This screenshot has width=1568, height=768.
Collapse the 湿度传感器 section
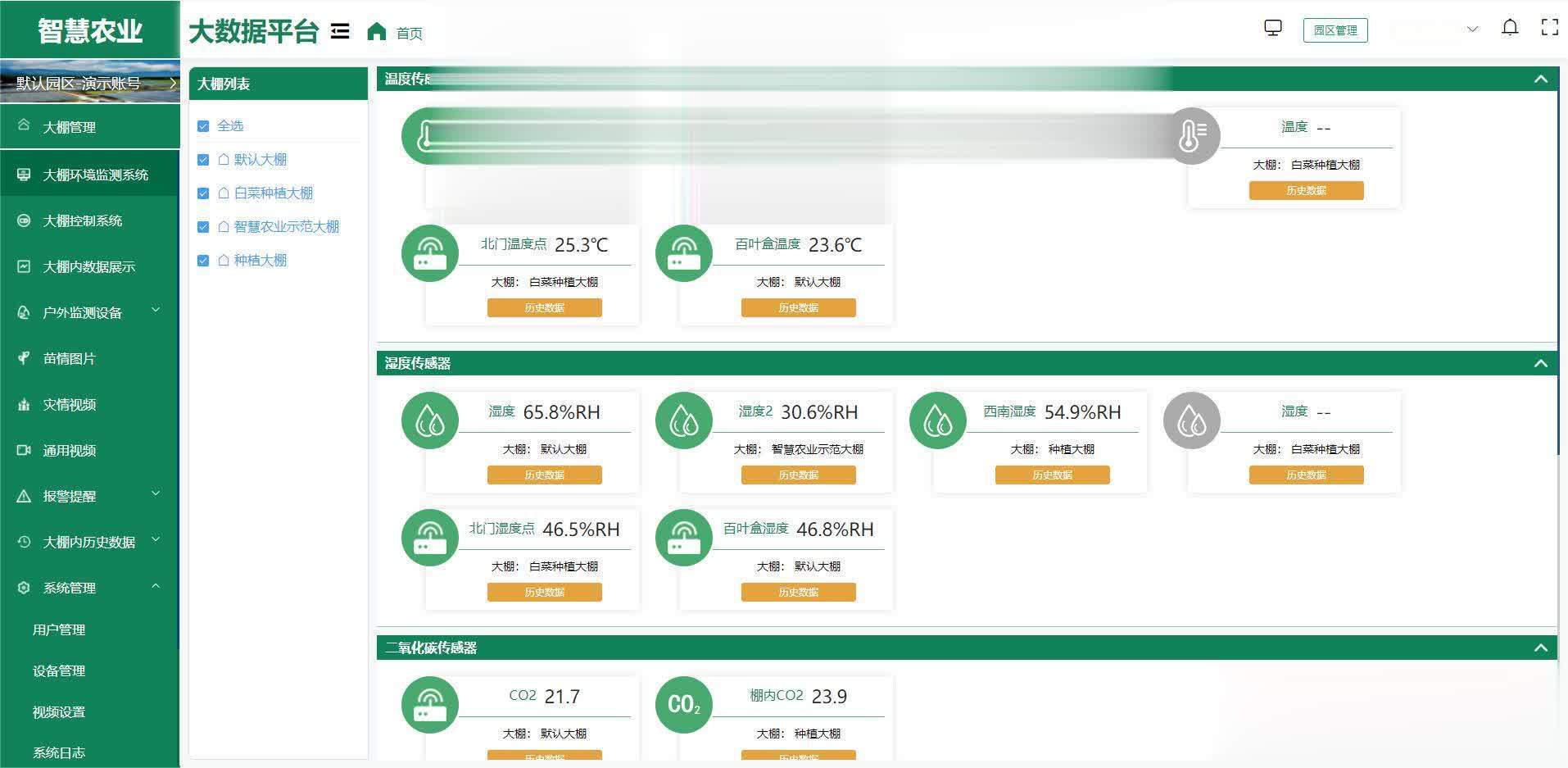(x=1540, y=363)
